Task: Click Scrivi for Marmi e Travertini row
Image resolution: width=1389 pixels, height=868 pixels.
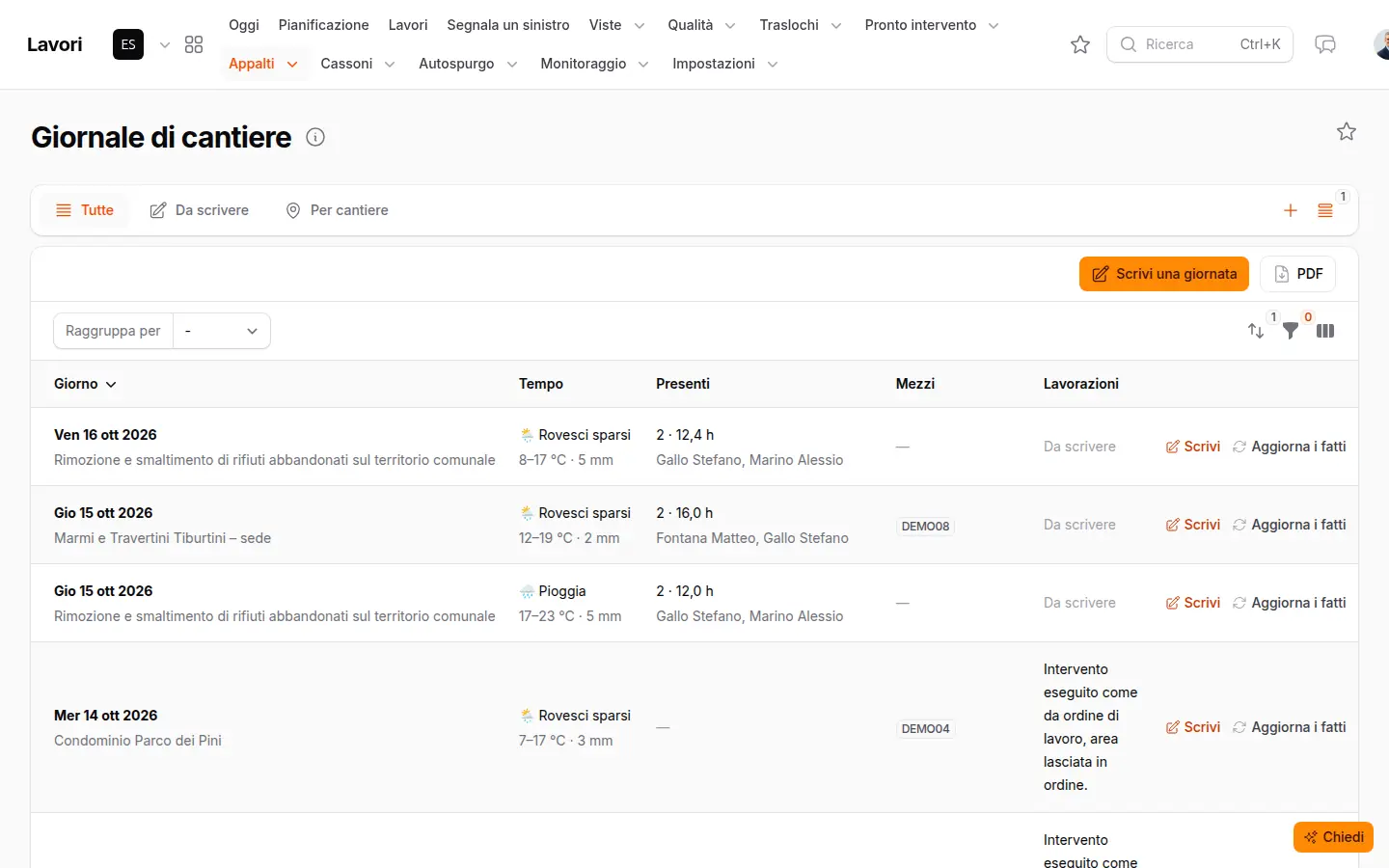Action: click(1193, 525)
